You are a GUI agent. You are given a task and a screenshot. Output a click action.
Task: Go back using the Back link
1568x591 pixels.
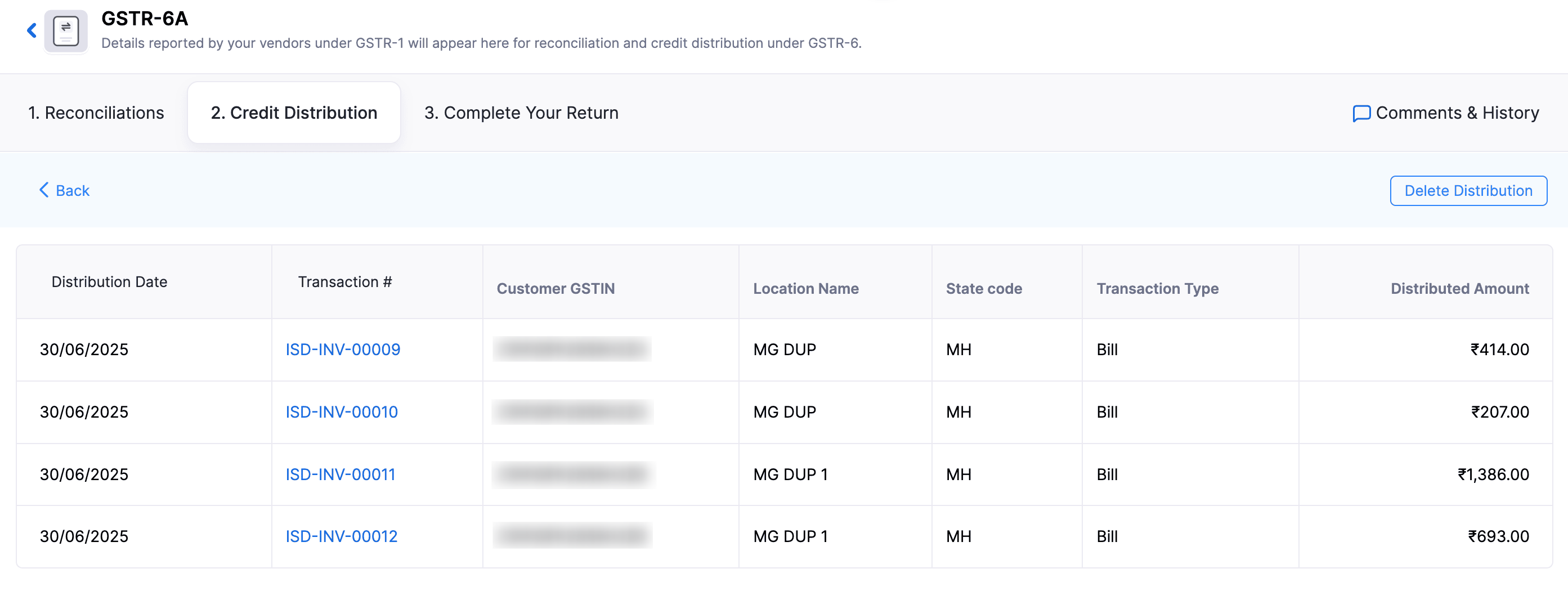pyautogui.click(x=73, y=191)
